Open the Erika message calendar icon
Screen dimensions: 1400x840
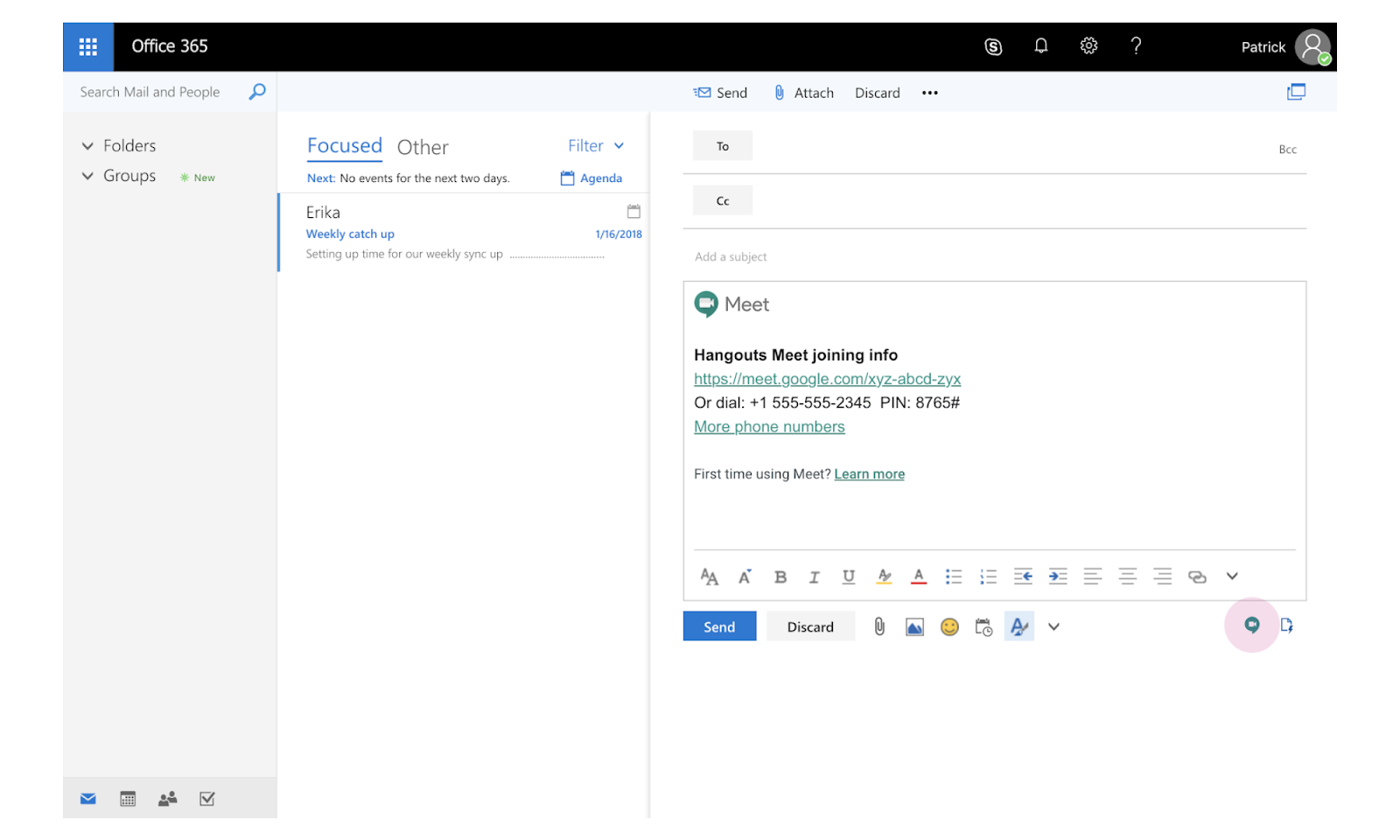[x=633, y=211]
